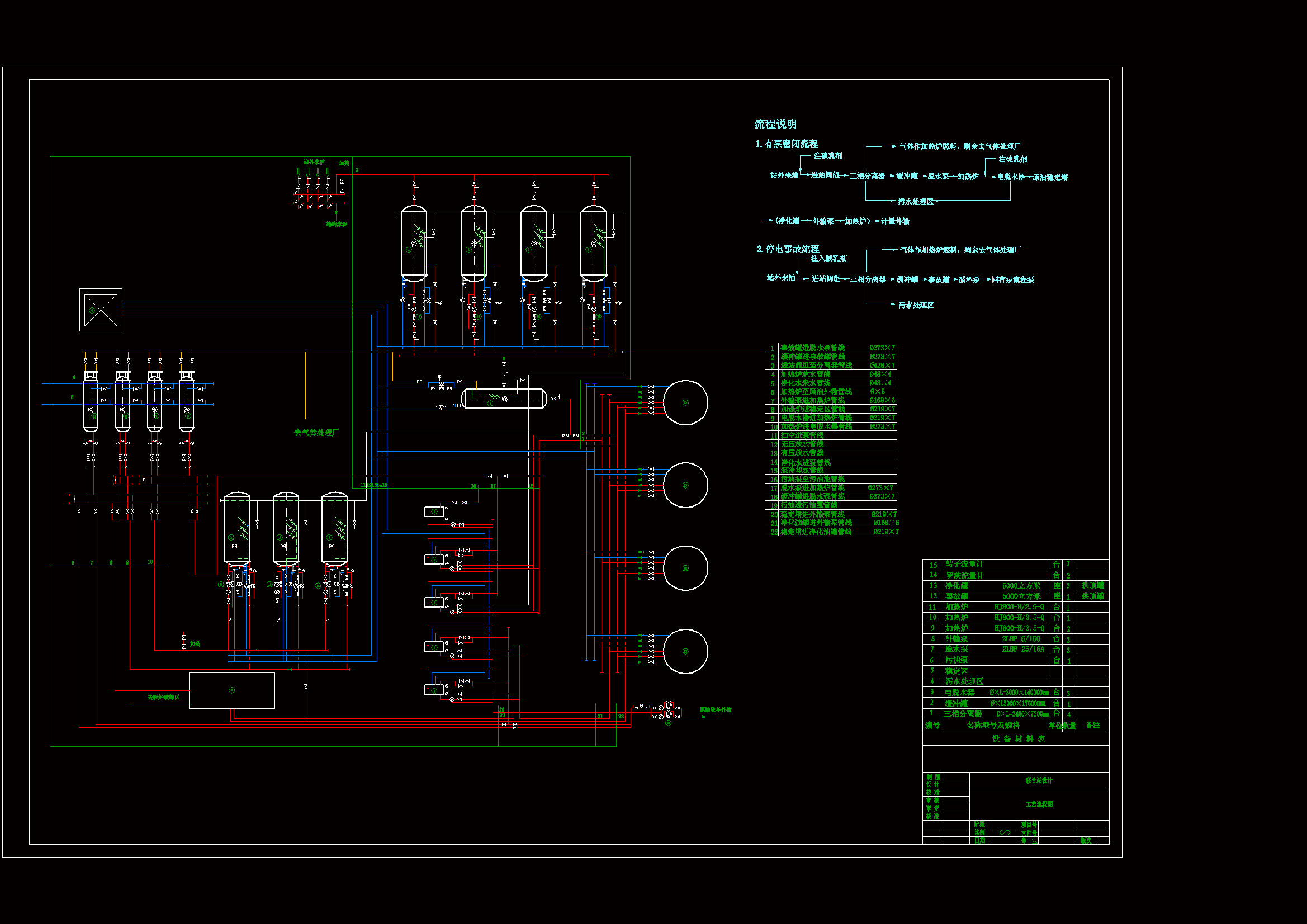Viewport: 1307px width, 924px height.
Task: Click the horizontal buffer tank vessel symbol
Action: [x=504, y=399]
